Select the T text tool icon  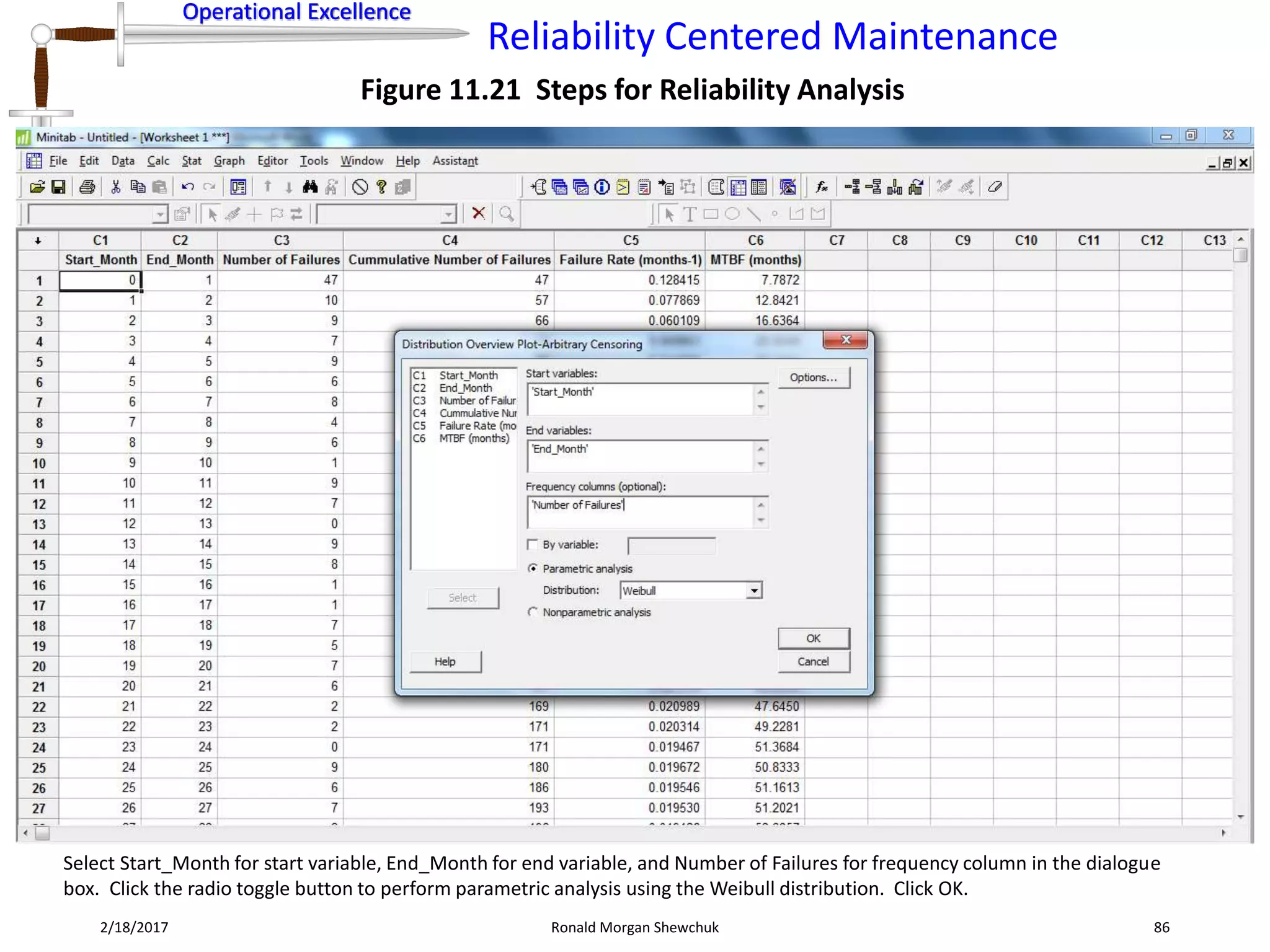(x=689, y=214)
